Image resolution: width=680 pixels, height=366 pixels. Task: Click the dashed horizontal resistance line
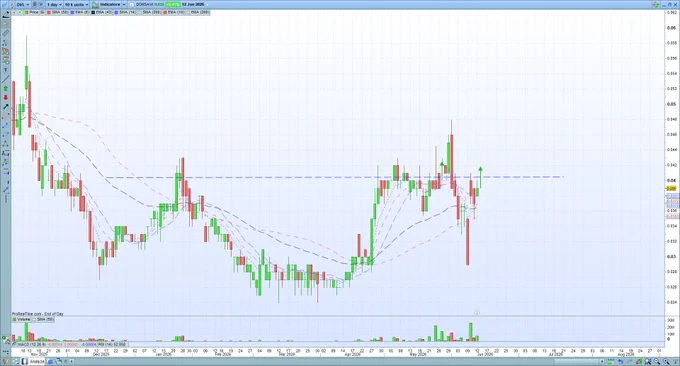tap(334, 177)
